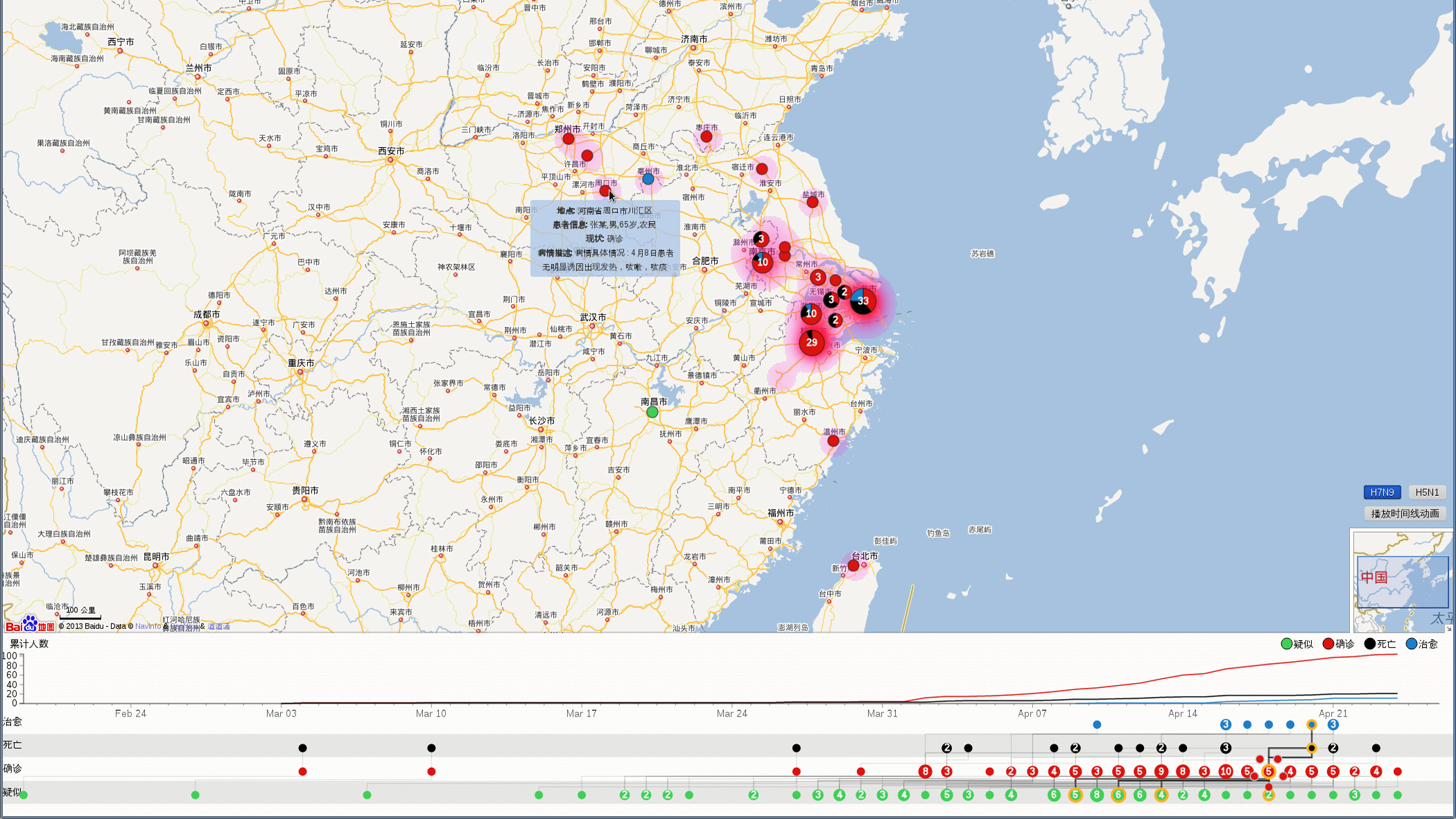Click the cluster marker labeled 33 near Shanghai

[x=863, y=301]
